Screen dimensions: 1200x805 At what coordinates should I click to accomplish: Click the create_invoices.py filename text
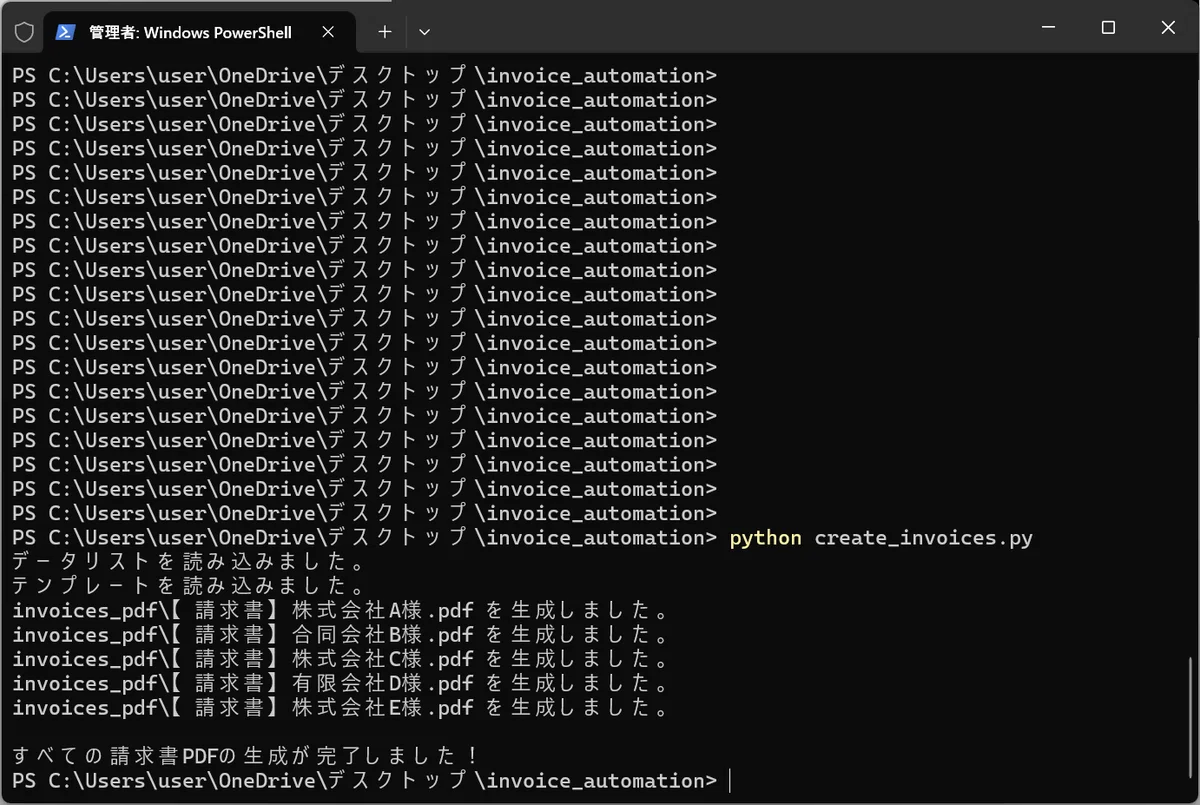point(923,538)
